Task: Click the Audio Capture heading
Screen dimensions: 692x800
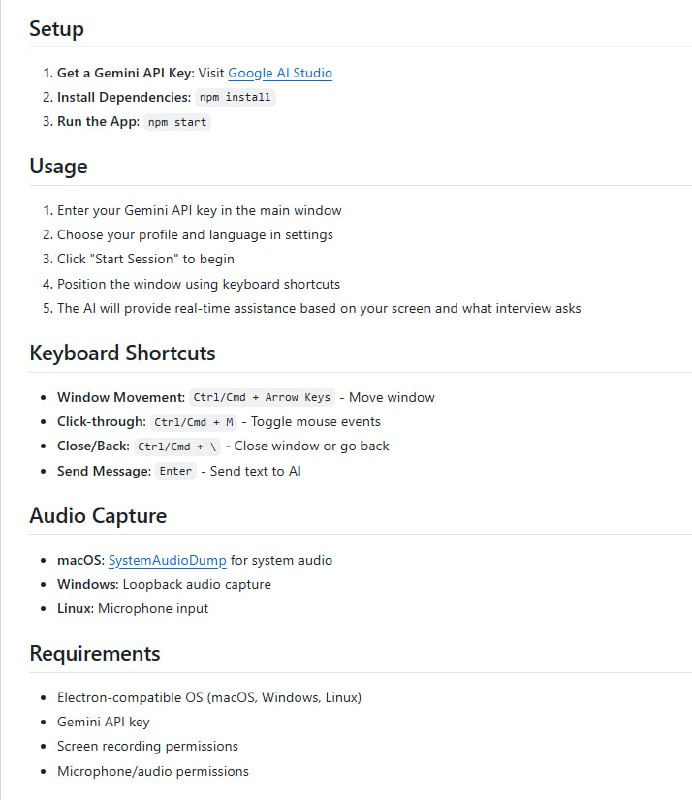Action: (x=98, y=516)
